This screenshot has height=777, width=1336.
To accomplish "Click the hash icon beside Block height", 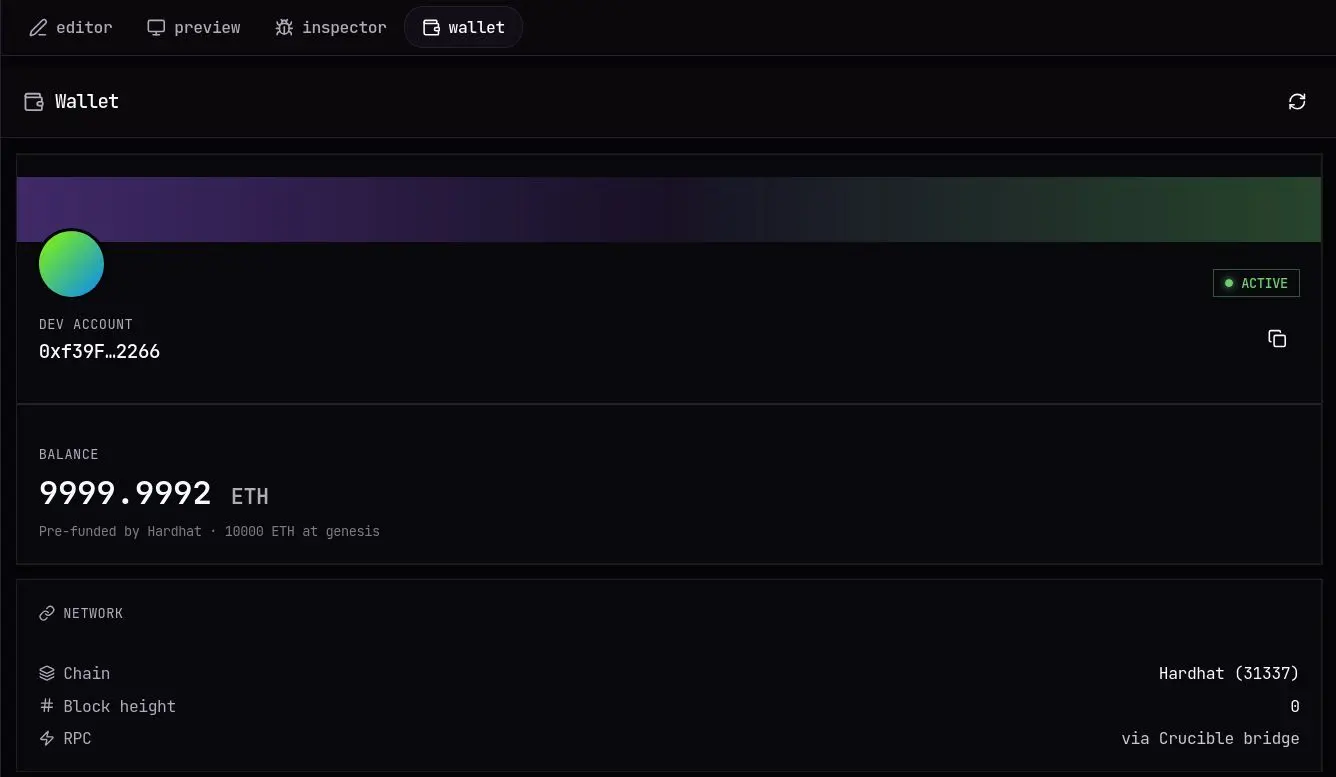I will point(46,706).
